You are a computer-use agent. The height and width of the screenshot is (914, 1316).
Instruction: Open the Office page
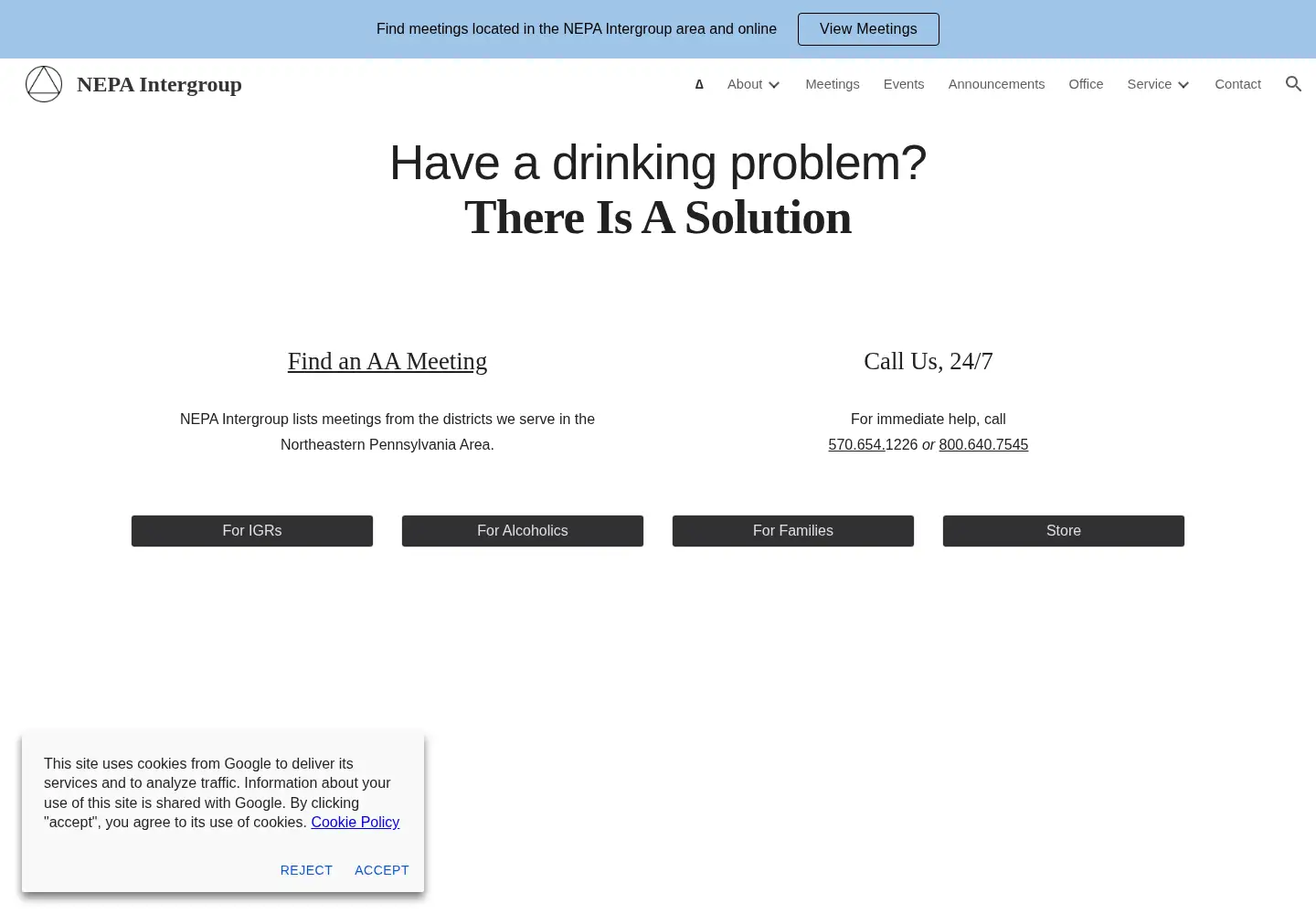pyautogui.click(x=1086, y=84)
